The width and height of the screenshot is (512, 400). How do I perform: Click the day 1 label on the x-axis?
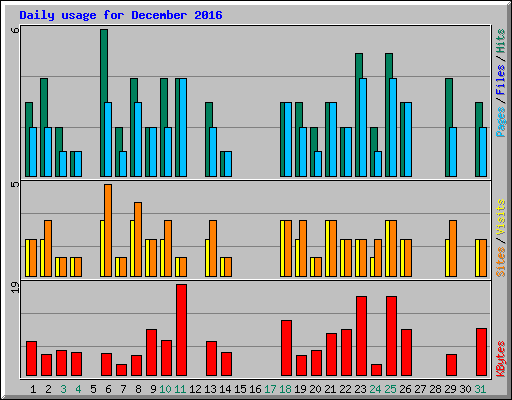click(33, 389)
